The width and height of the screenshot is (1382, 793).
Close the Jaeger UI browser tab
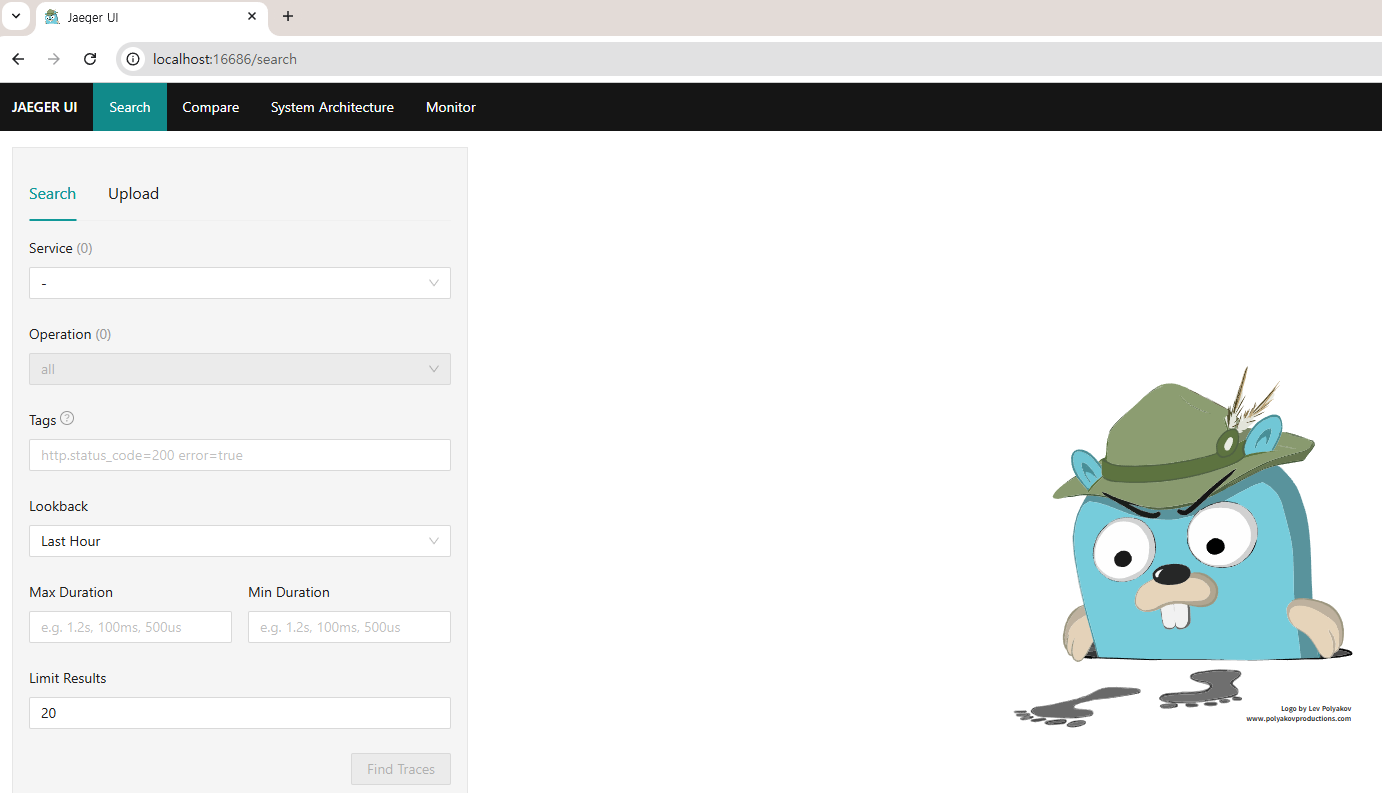point(252,16)
